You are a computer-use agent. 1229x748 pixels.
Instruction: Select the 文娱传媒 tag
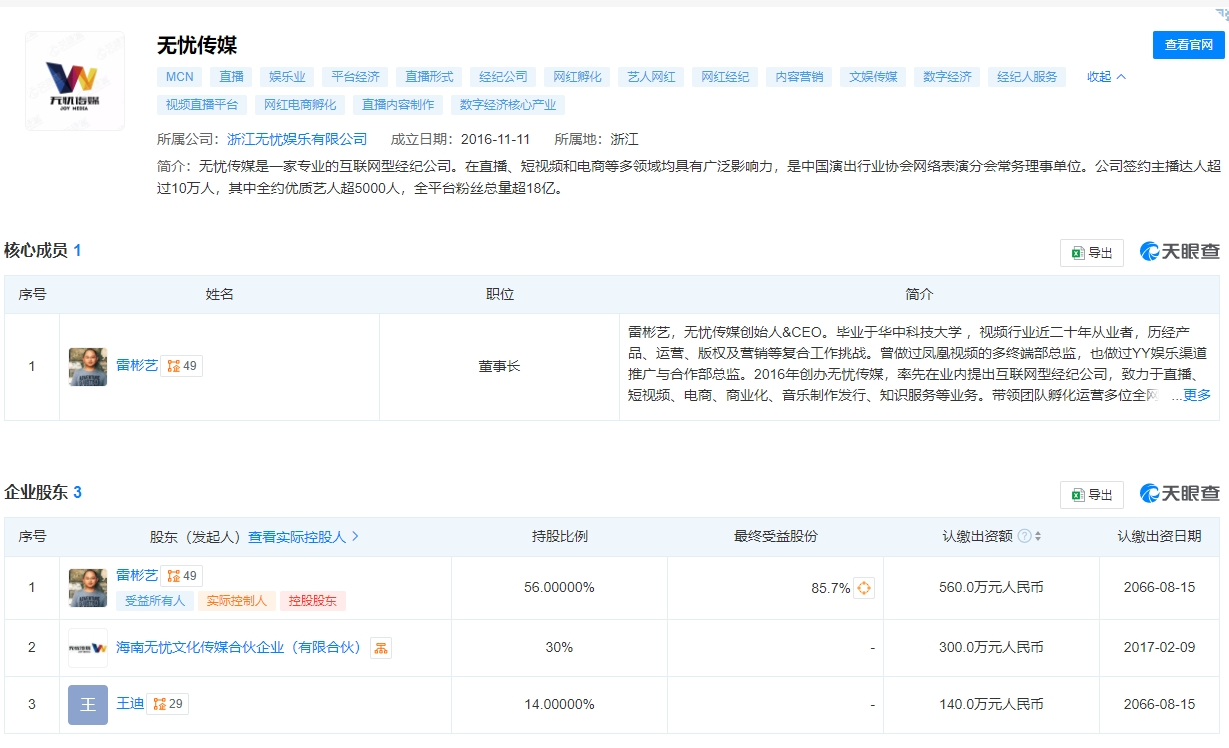point(873,77)
